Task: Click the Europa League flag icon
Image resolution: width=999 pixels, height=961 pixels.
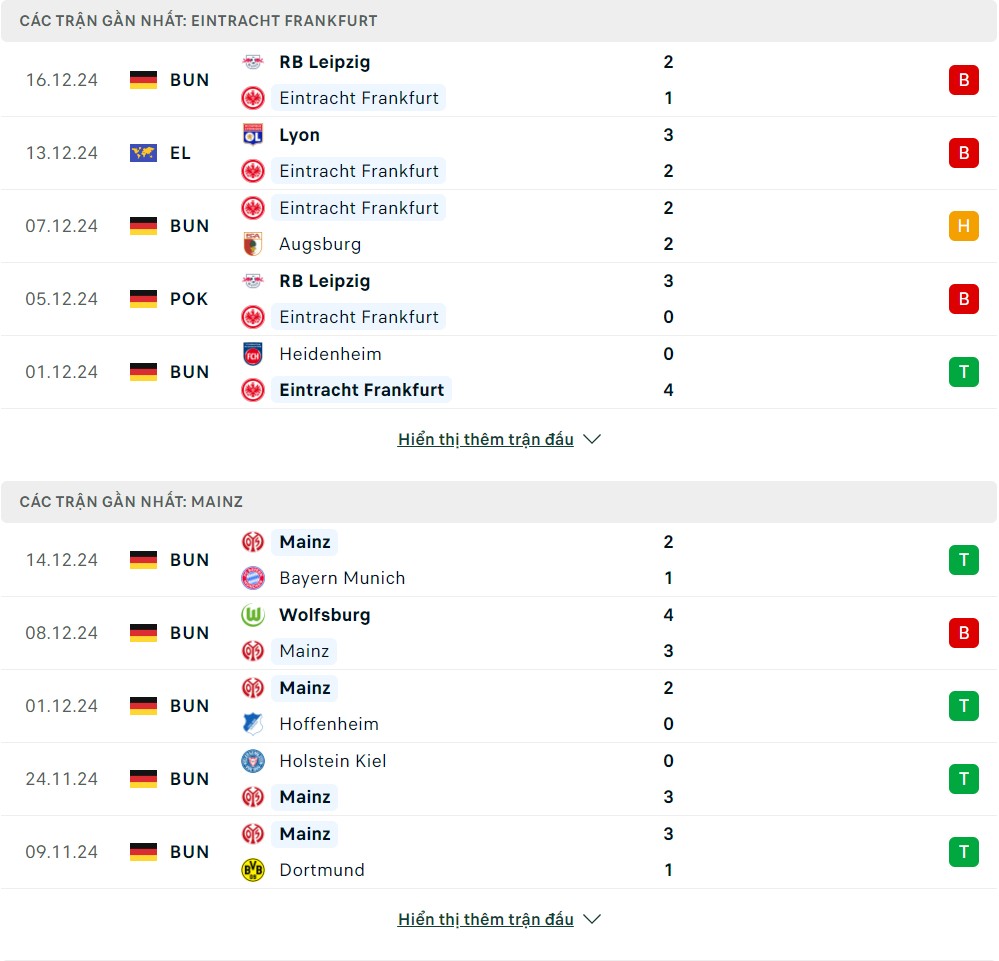Action: (x=143, y=153)
